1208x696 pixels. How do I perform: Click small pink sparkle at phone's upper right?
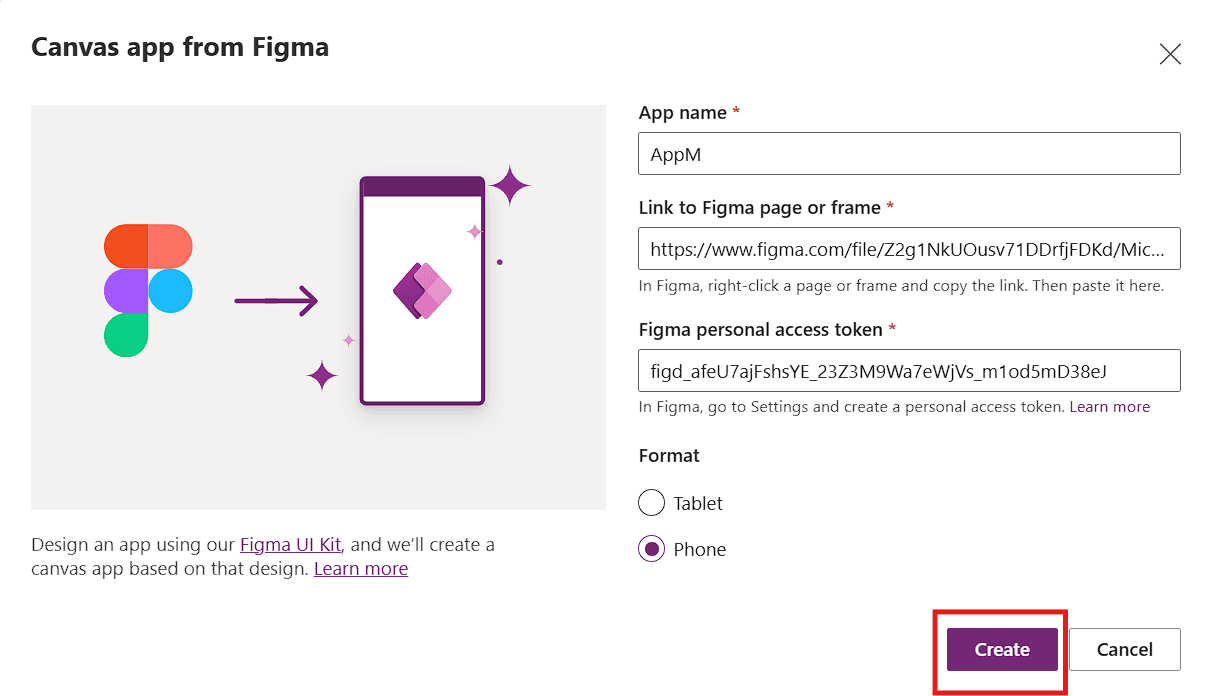click(x=475, y=232)
